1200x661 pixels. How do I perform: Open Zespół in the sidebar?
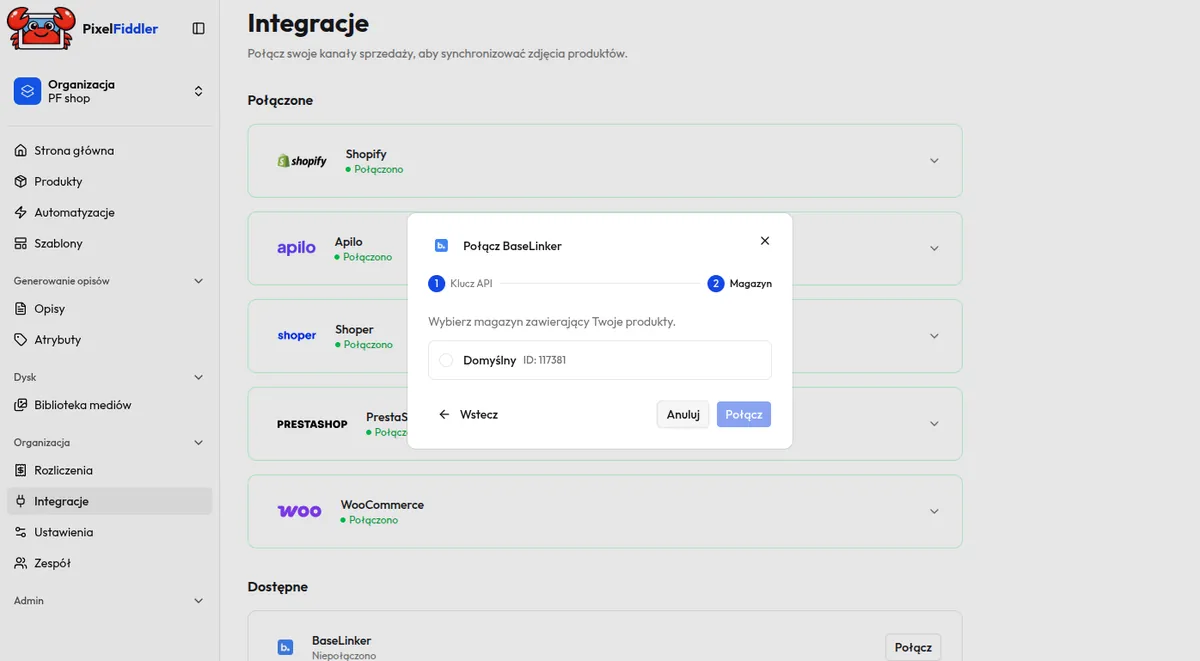point(110,563)
